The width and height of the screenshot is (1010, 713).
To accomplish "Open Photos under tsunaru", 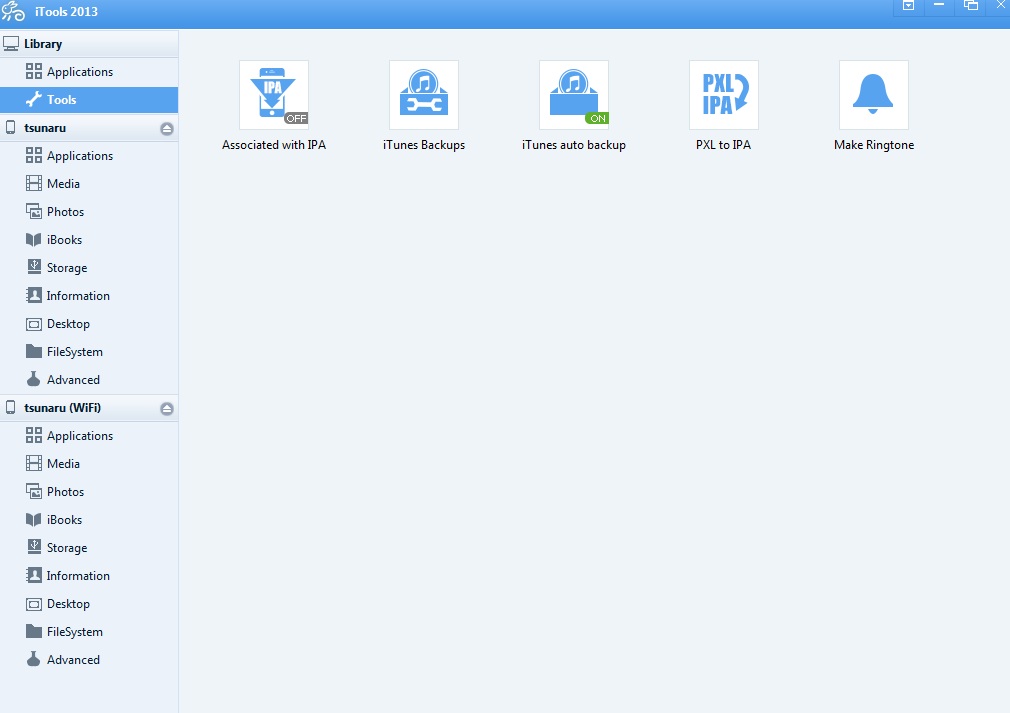I will (x=89, y=212).
